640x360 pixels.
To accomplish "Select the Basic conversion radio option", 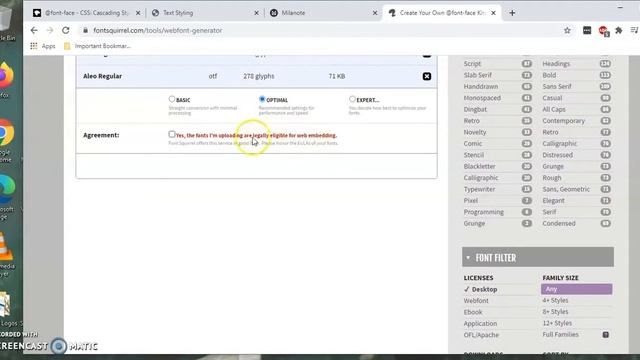I will (x=172, y=99).
